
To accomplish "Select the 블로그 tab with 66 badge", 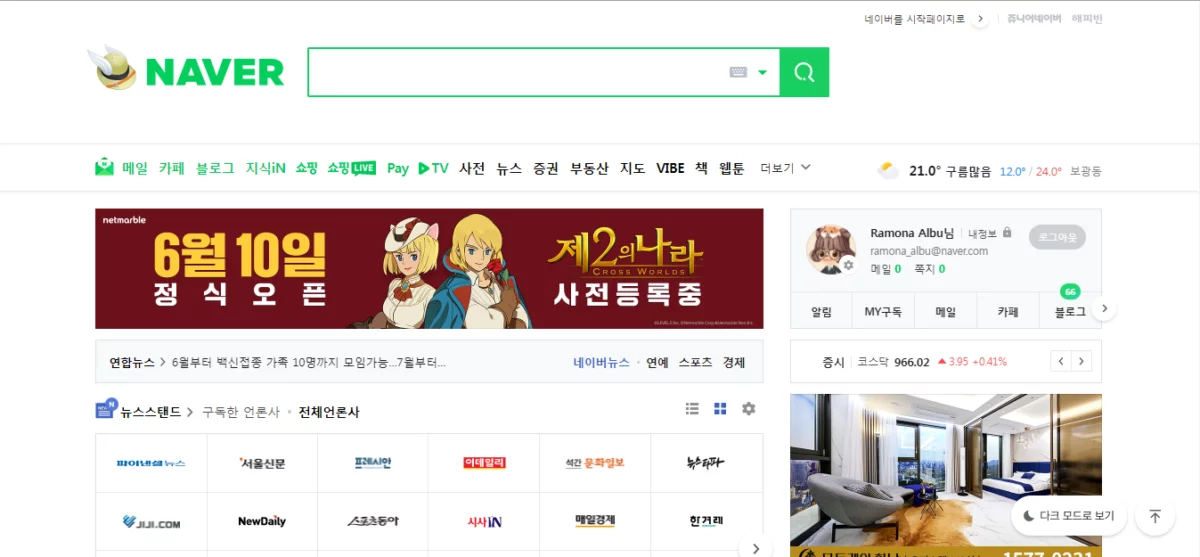I will coord(1070,312).
